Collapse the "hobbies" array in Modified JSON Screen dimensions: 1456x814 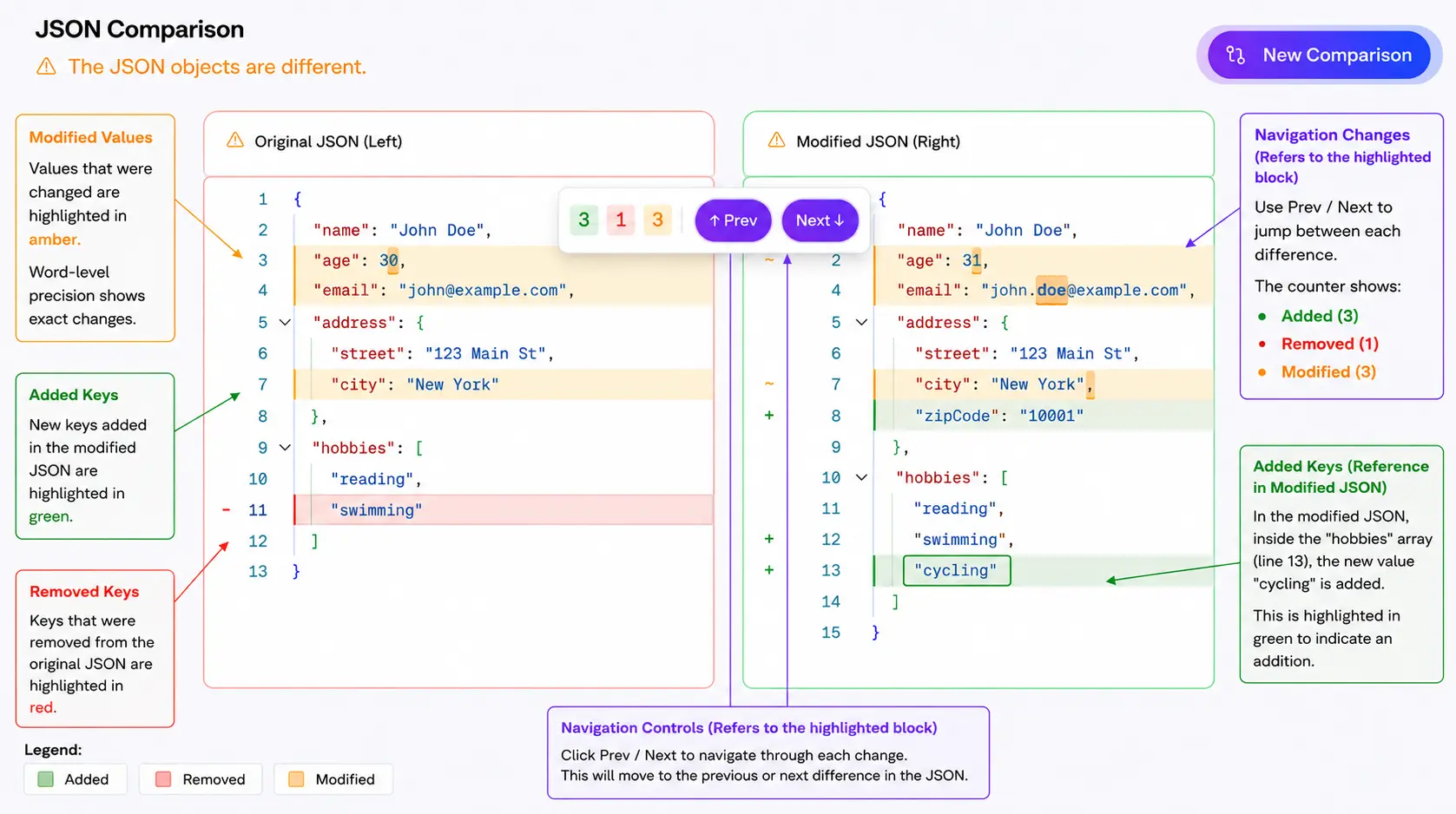[x=861, y=477]
